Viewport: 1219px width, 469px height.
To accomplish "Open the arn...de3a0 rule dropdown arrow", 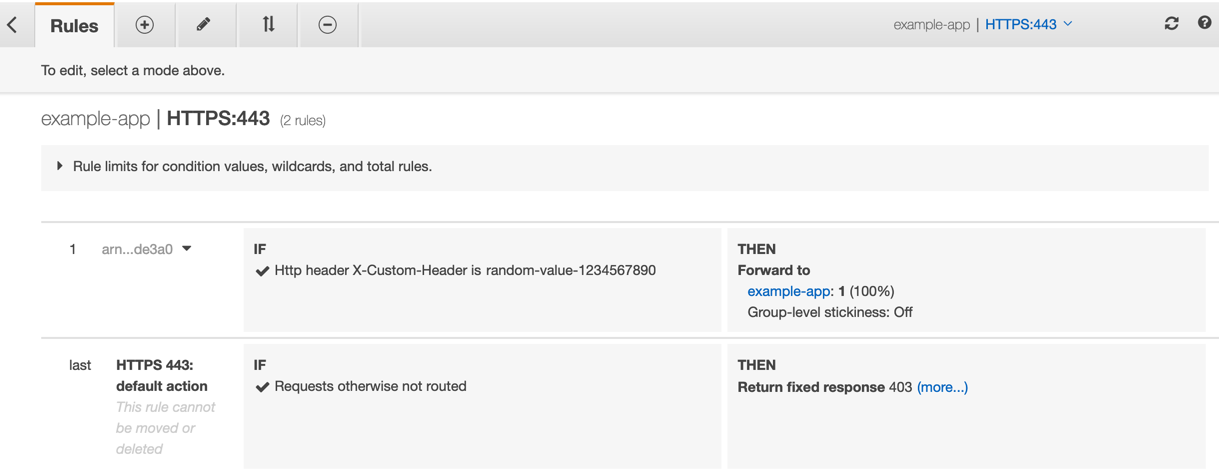I will click(x=187, y=249).
